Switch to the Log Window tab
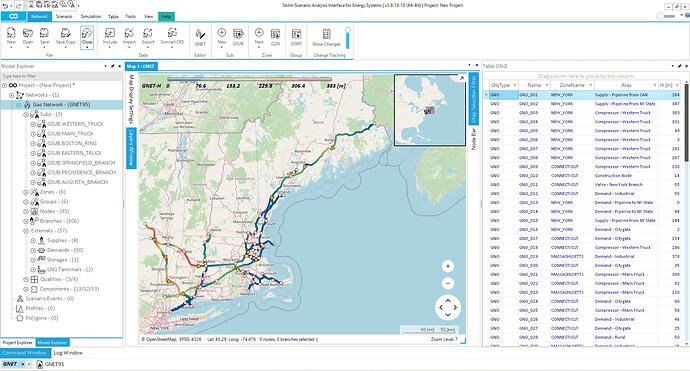690x371 pixels. pyautogui.click(x=68, y=353)
